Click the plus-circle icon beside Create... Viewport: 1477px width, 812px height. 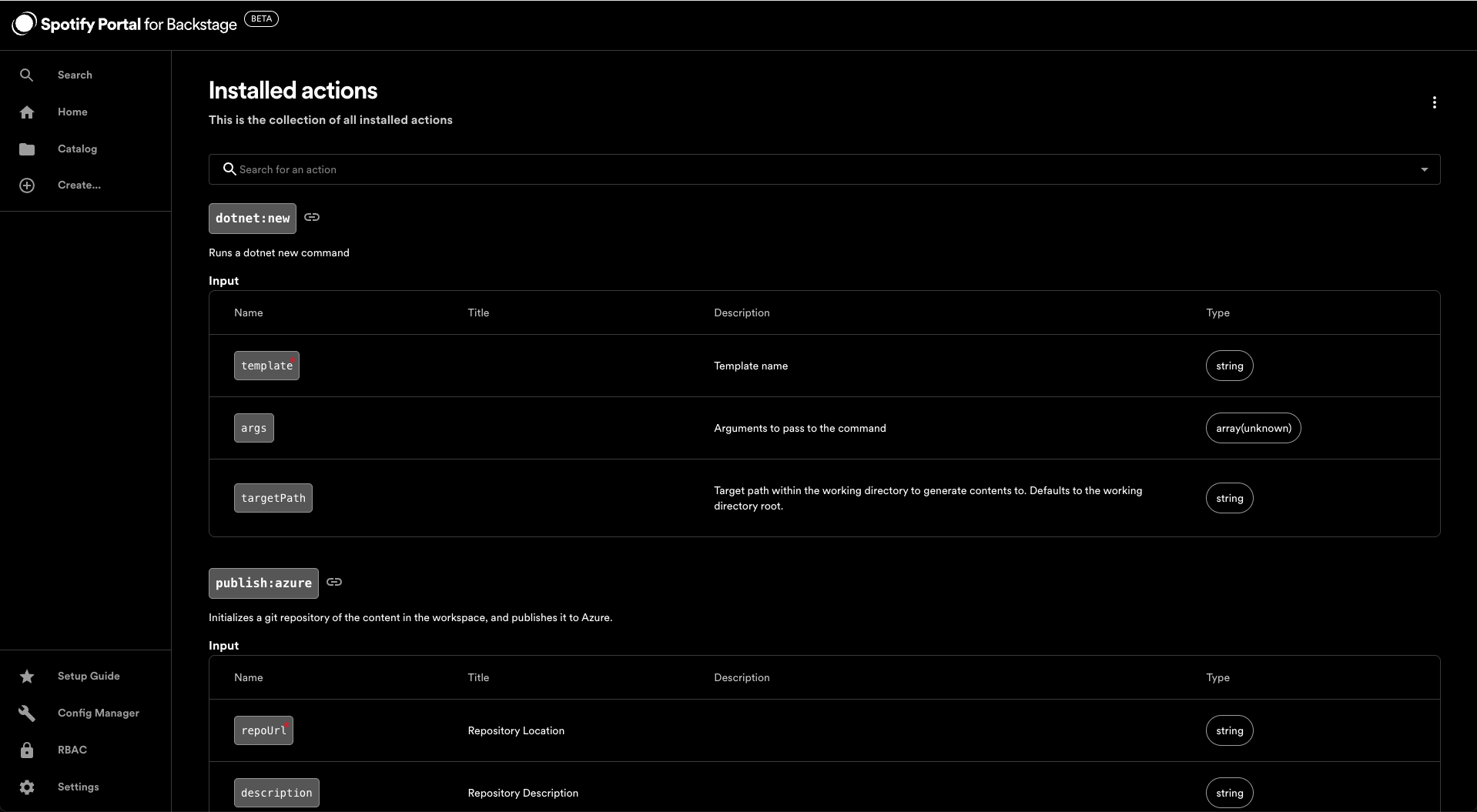27,185
